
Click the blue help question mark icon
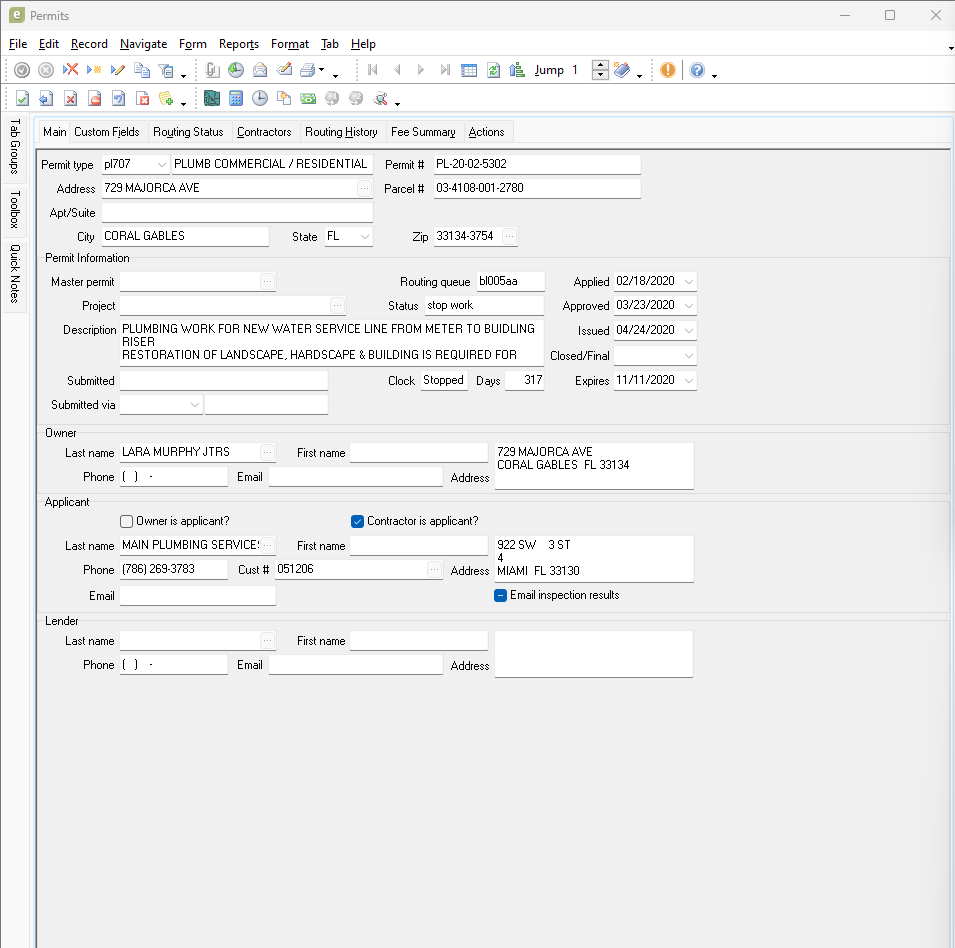coord(697,70)
